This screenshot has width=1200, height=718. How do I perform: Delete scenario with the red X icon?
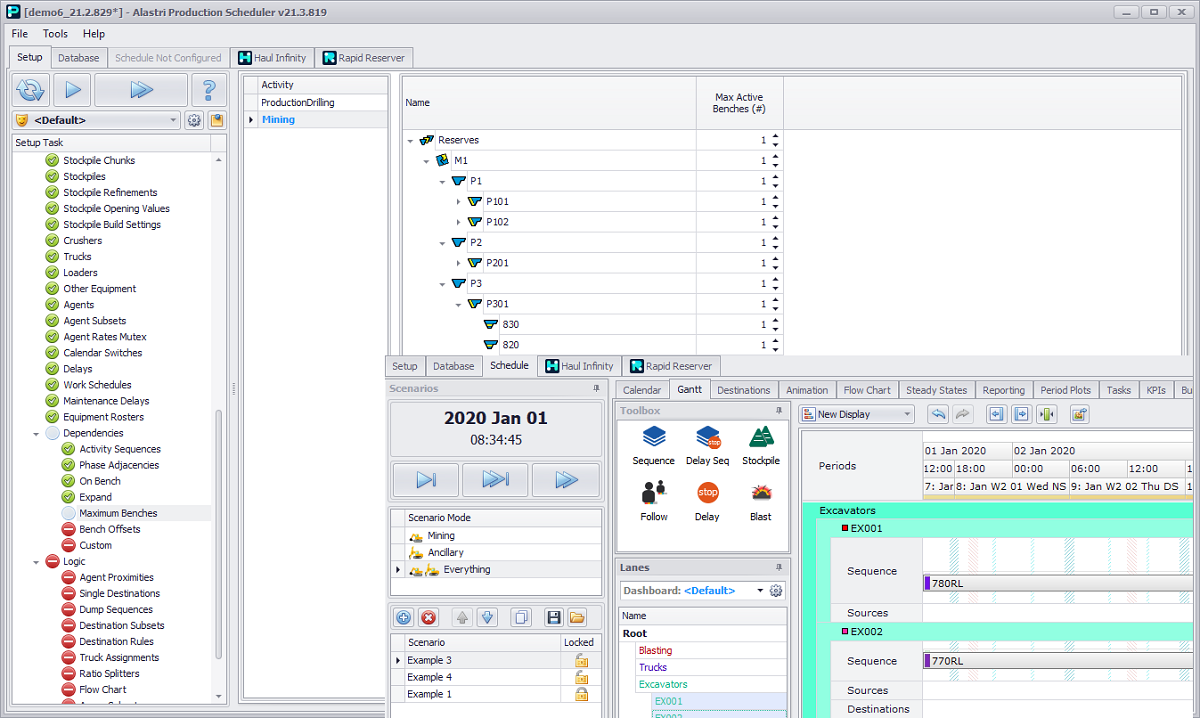pyautogui.click(x=428, y=618)
